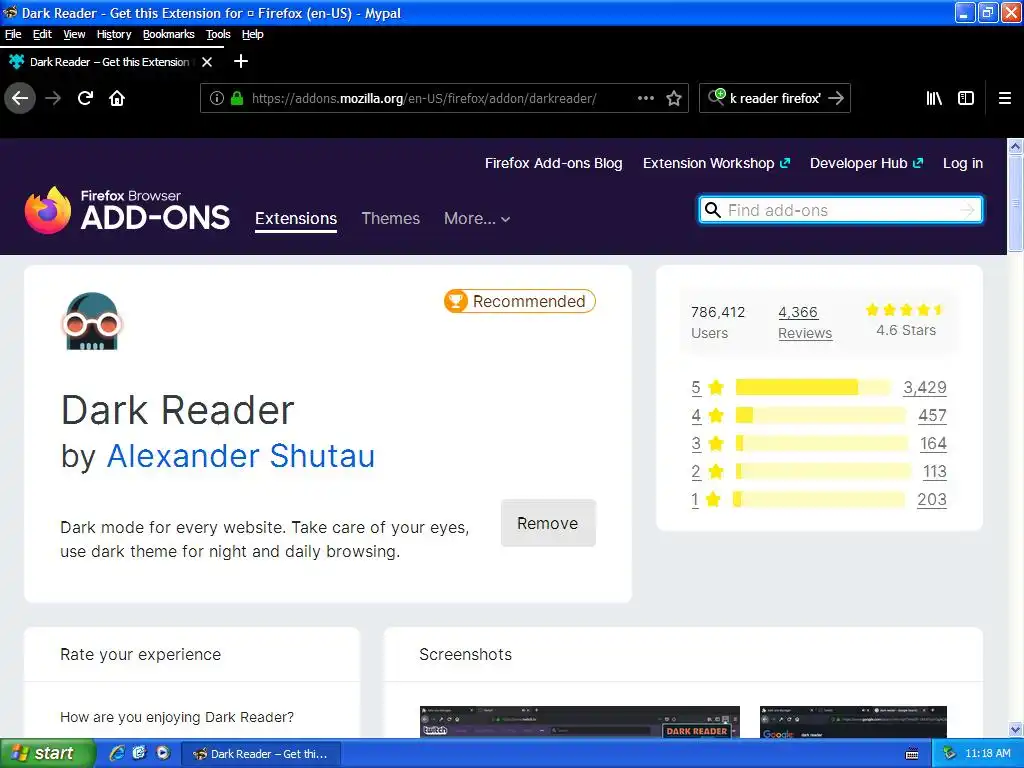Screen dimensions: 1024x768
Task: Click the tray icon beside the clock
Action: (950, 754)
